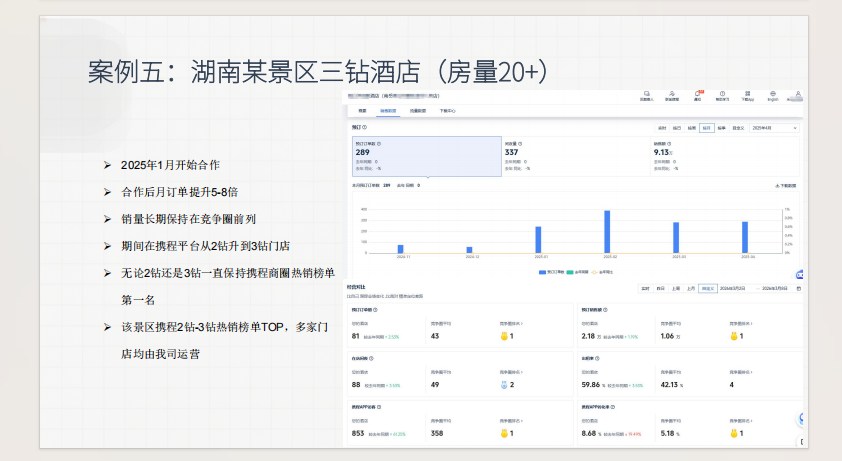Image resolution: width=842 pixels, height=461 pixels.
Task: Switch to the underlined blue sales tab
Action: coord(388,111)
